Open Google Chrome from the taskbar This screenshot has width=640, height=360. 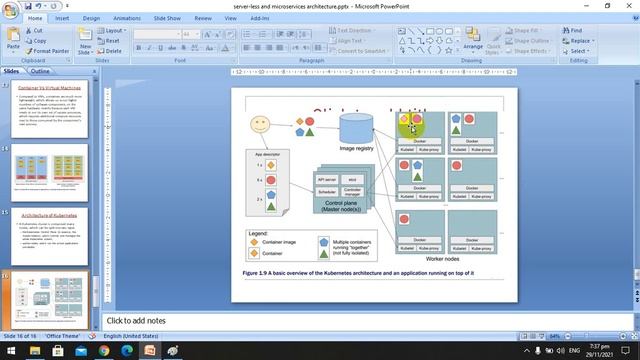tap(104, 351)
